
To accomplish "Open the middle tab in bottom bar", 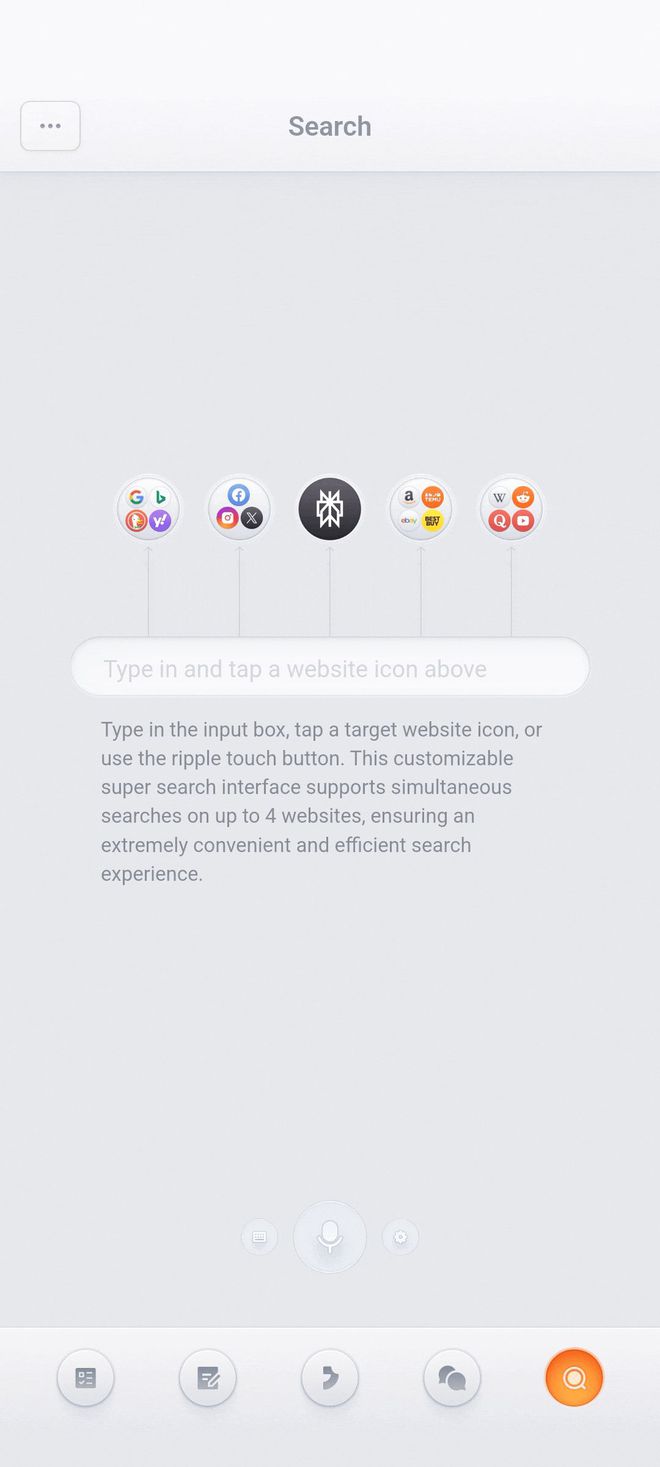I will [x=330, y=1378].
